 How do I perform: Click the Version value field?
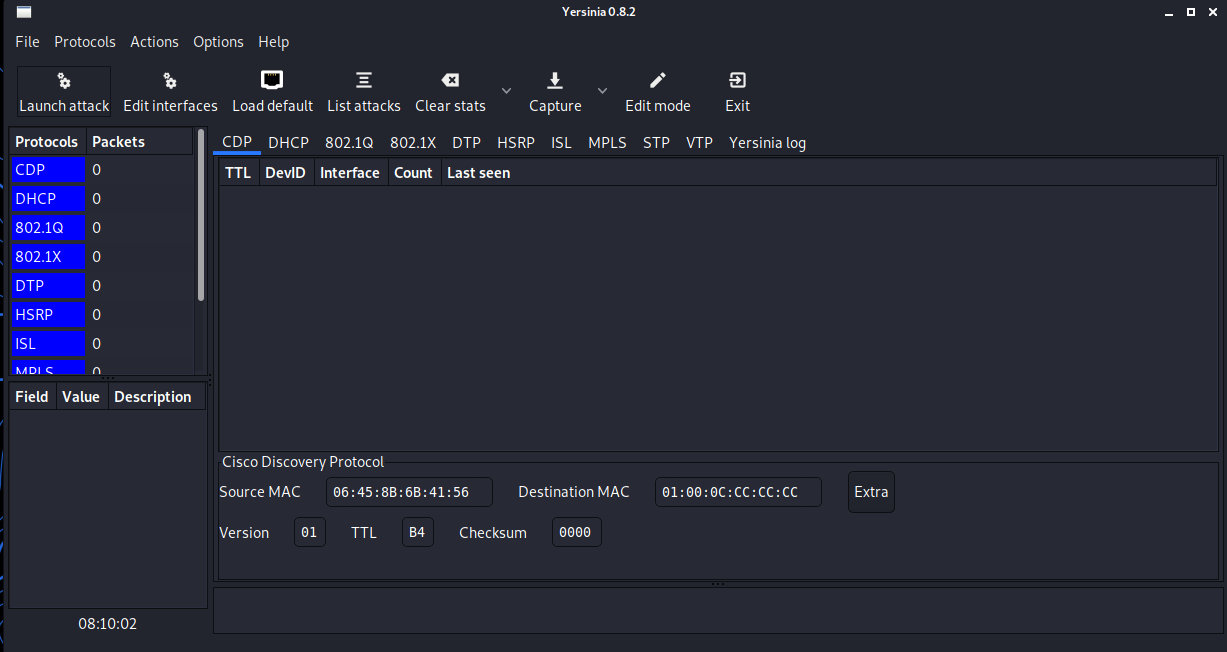coord(309,532)
